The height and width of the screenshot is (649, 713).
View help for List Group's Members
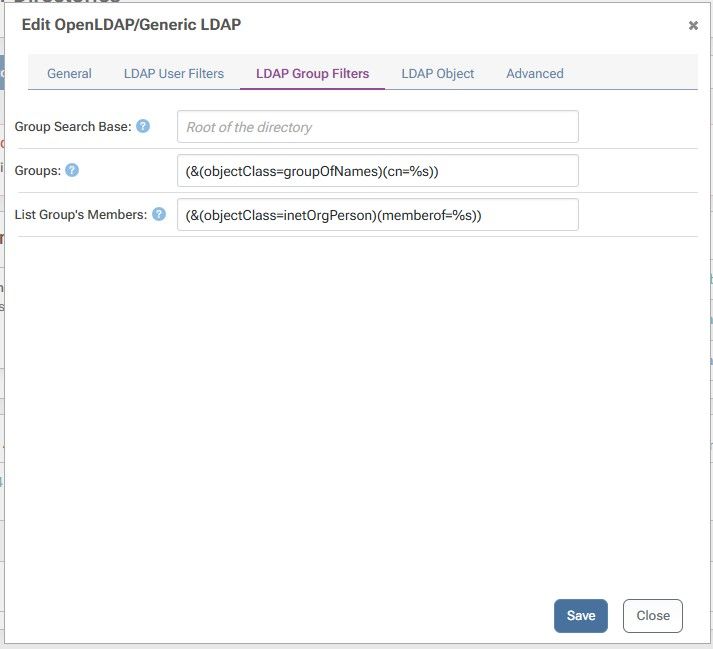pyautogui.click(x=159, y=214)
